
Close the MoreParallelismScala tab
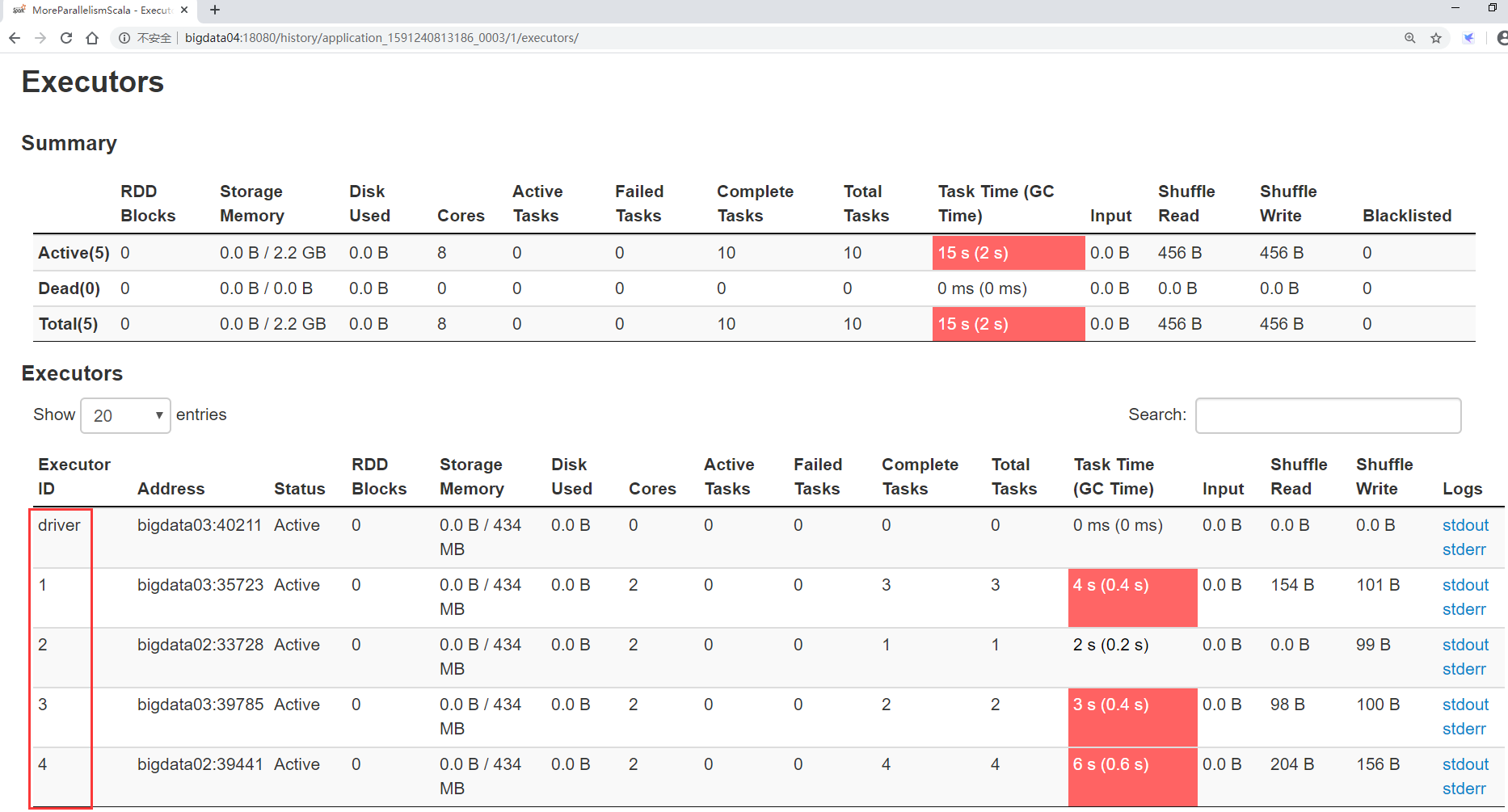[184, 10]
